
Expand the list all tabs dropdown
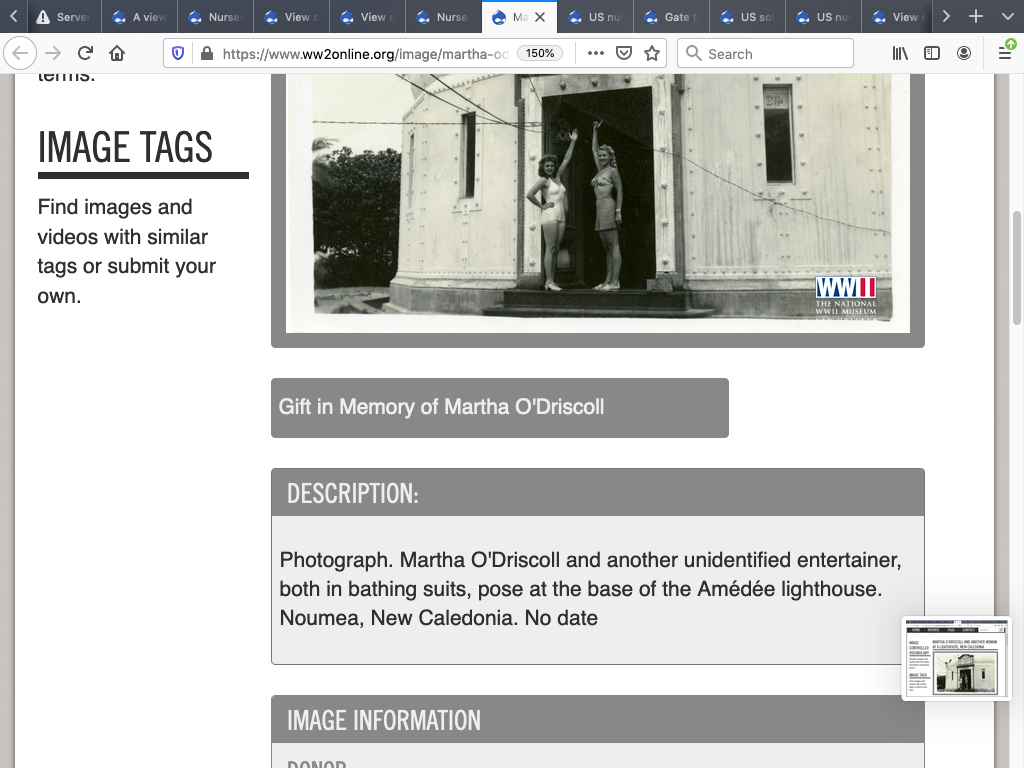[1005, 17]
